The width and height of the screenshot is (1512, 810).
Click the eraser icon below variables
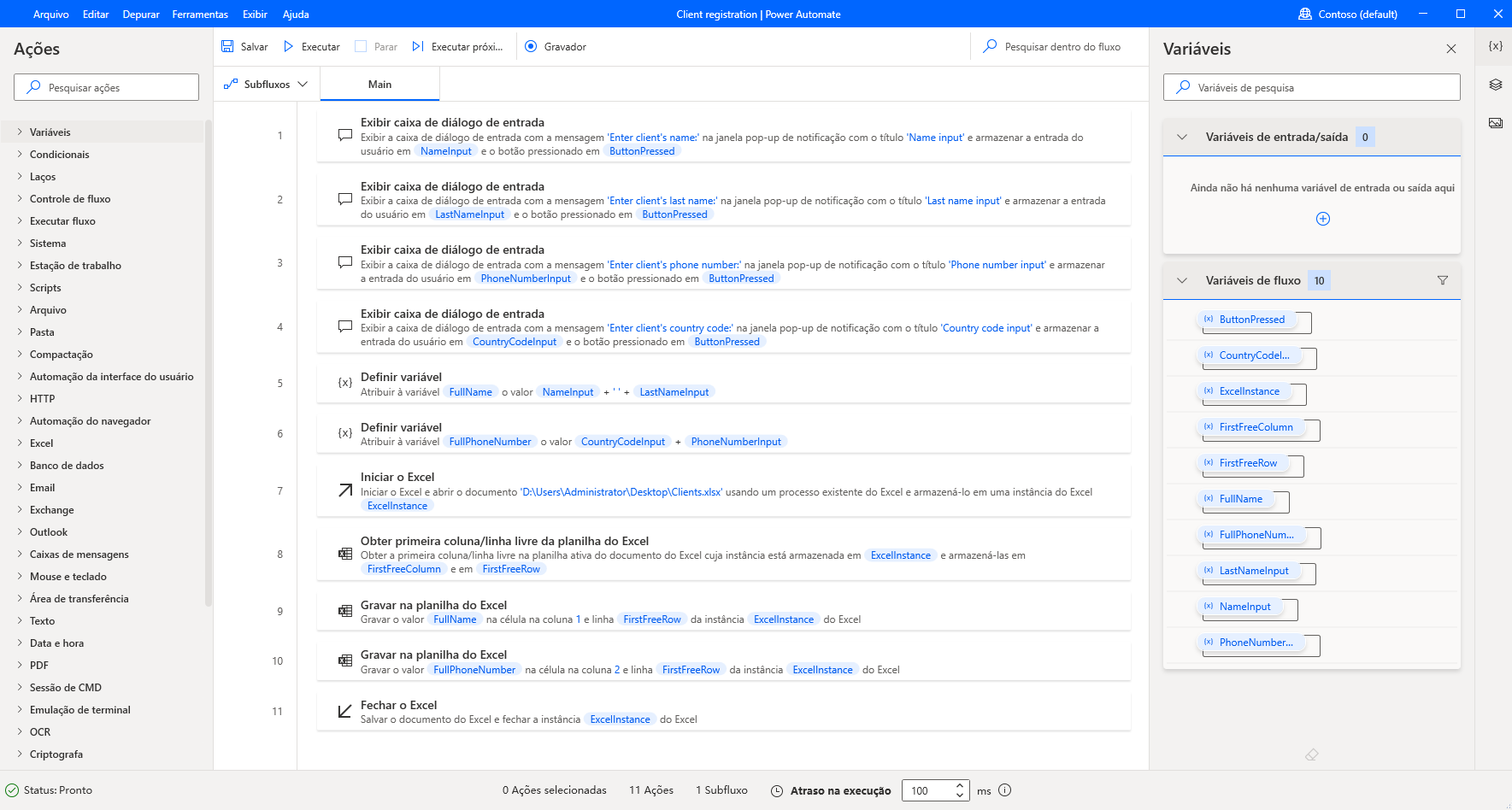point(1312,754)
